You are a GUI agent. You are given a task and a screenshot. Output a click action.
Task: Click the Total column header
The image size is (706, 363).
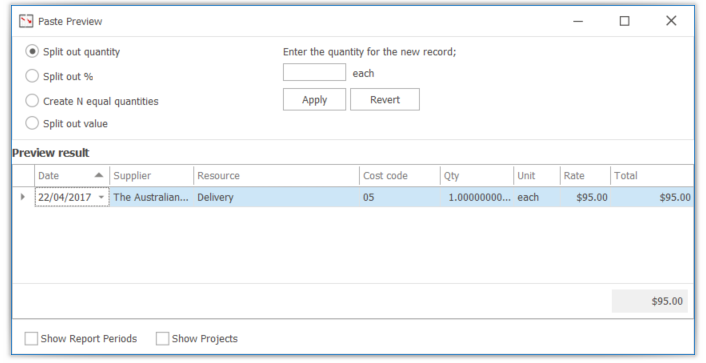652,176
